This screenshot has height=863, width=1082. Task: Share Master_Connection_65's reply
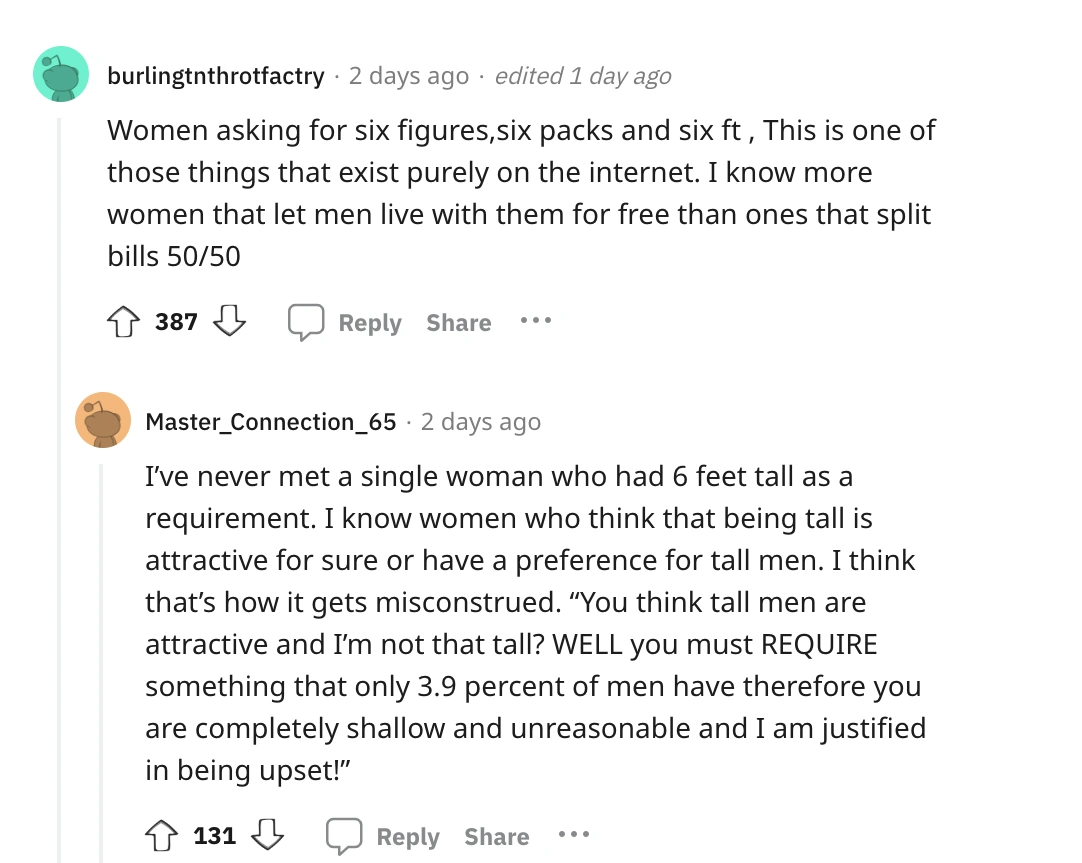(x=497, y=836)
